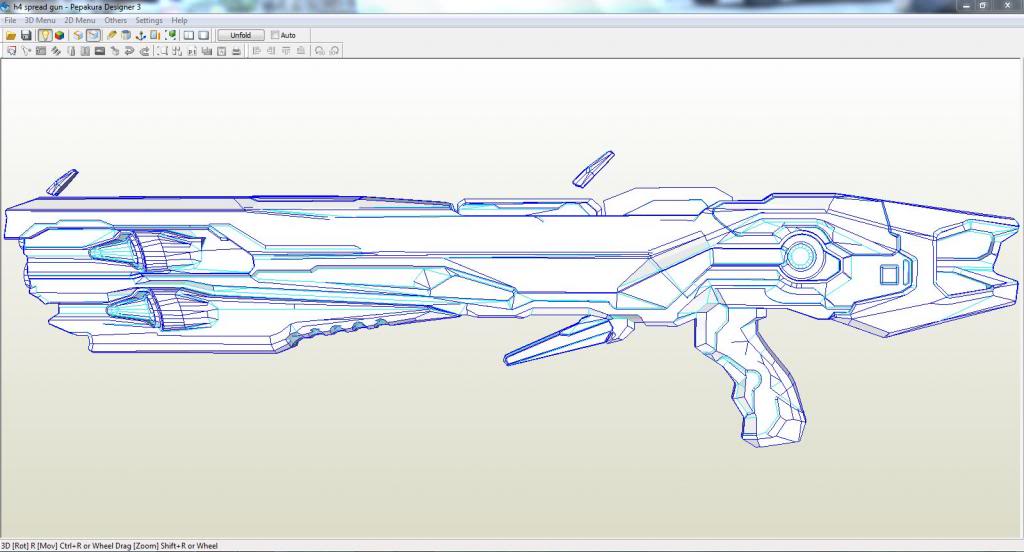Click the blue cylinder model icon
The image size is (1024, 552).
pyautogui.click(x=126, y=35)
